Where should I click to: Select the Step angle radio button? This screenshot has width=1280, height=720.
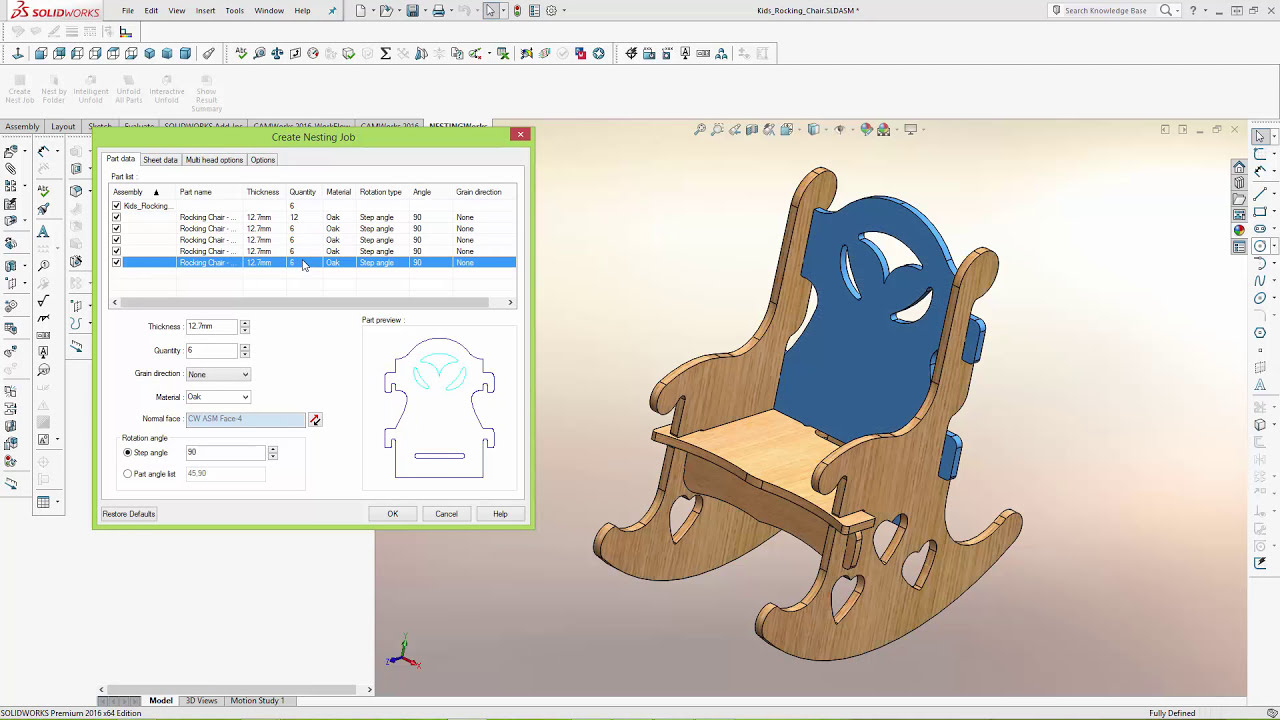(127, 453)
